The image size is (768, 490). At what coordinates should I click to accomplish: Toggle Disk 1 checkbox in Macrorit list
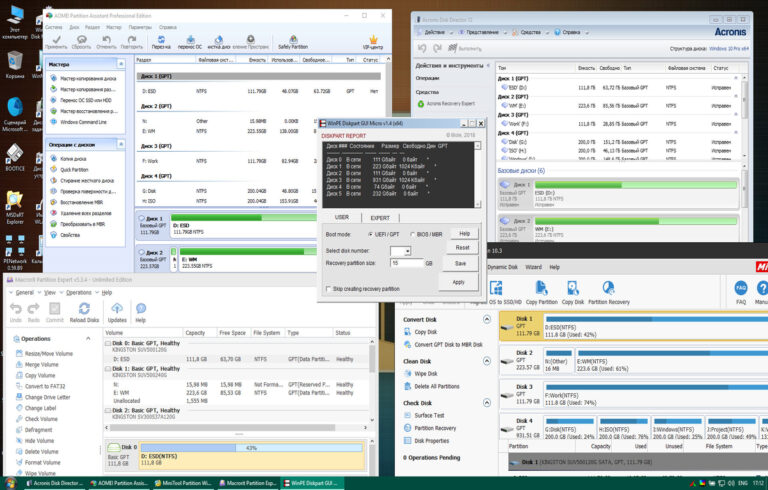(108, 368)
